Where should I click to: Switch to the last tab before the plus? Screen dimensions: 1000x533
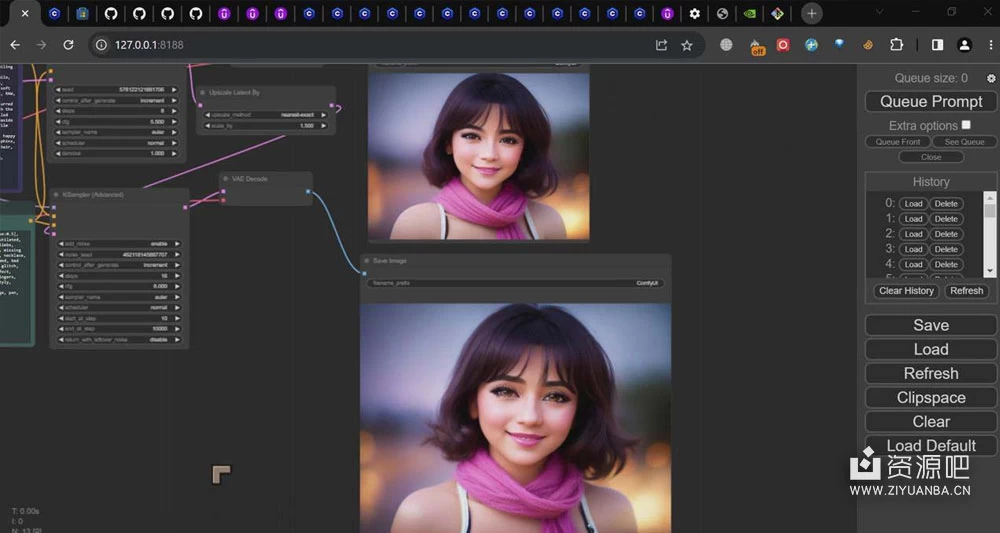pos(777,13)
